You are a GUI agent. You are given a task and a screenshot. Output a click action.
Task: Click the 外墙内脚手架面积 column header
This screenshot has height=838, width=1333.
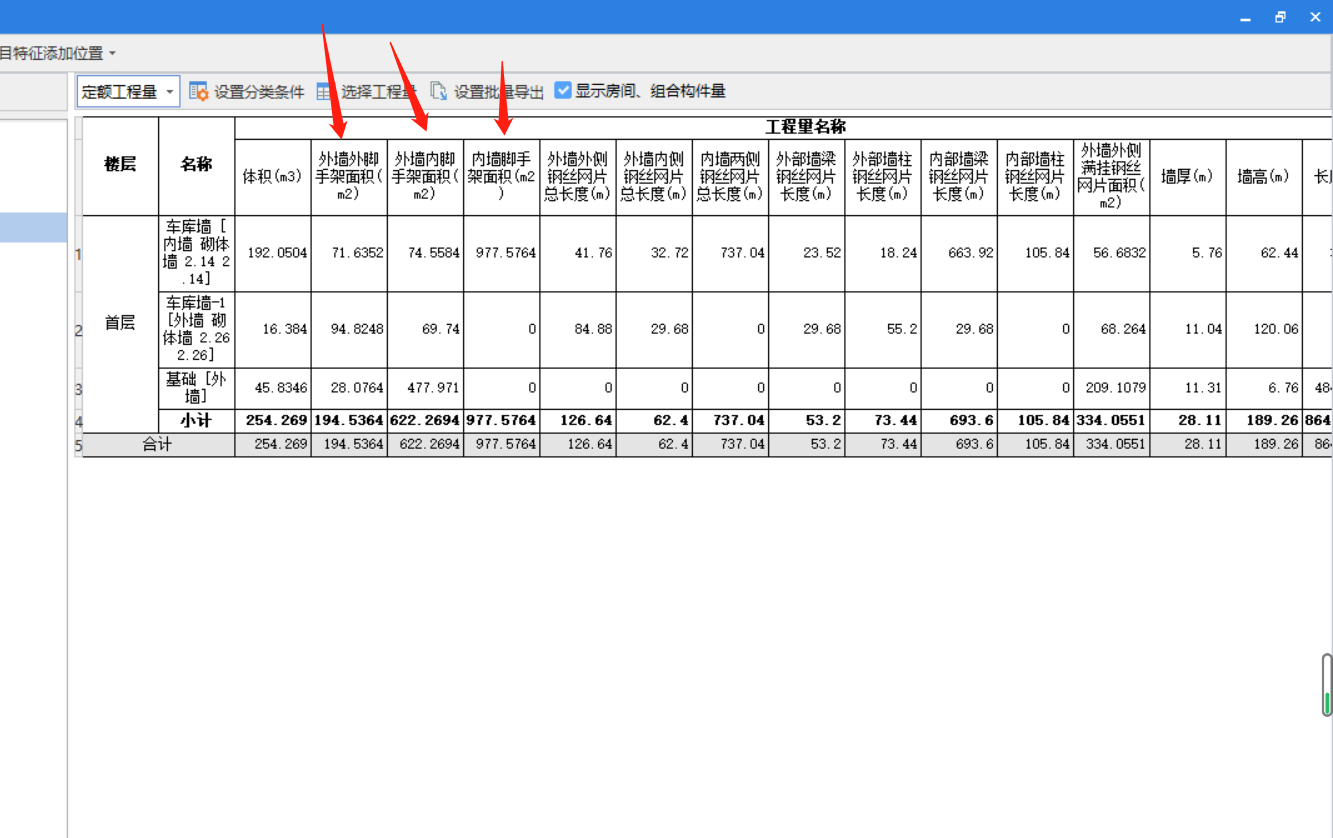click(x=425, y=177)
